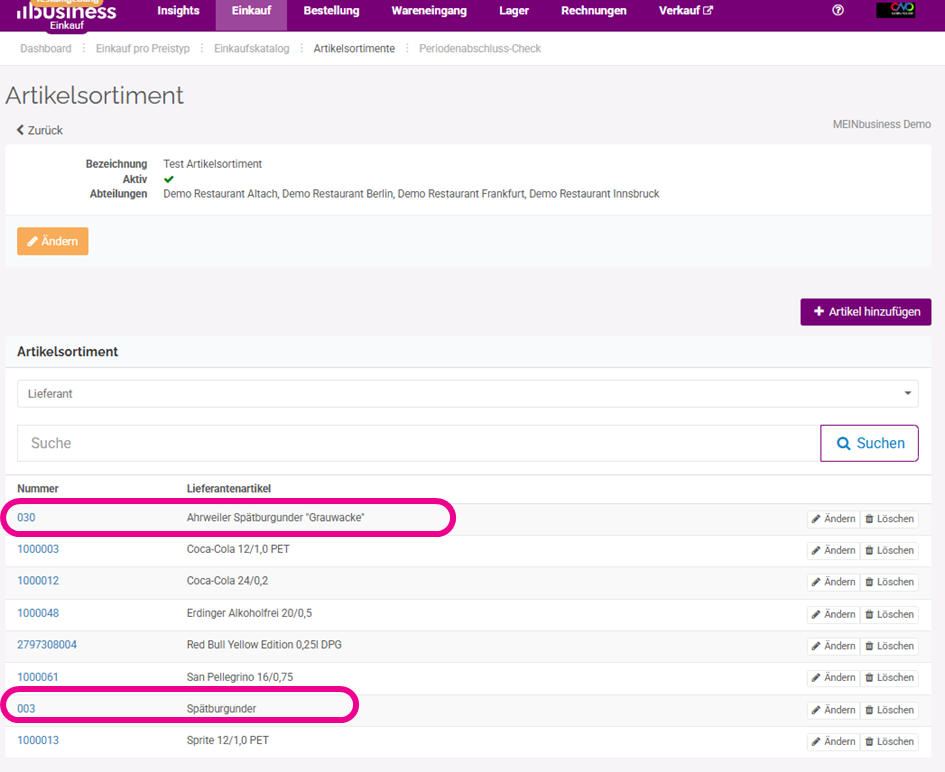Click Artikel hinzufügen button
Image resolution: width=945 pixels, height=772 pixels.
[866, 312]
